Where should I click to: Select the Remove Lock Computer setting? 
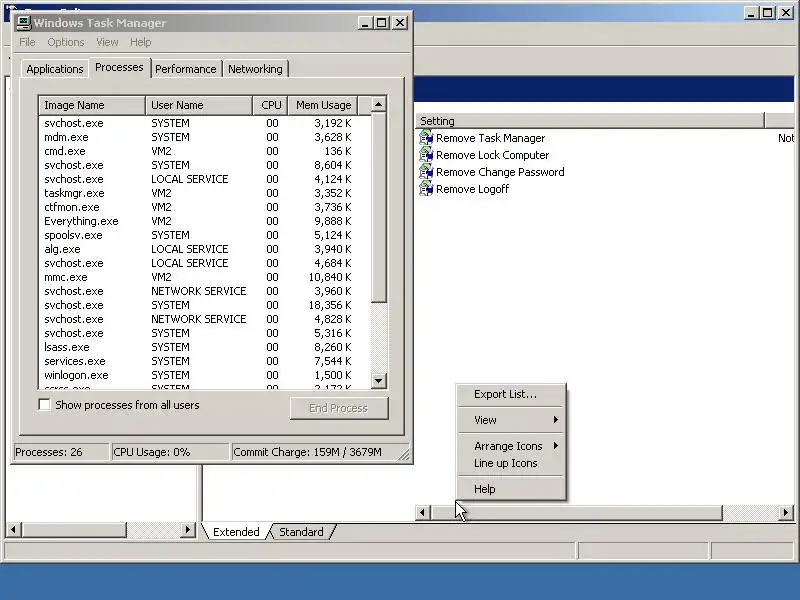[x=492, y=155]
